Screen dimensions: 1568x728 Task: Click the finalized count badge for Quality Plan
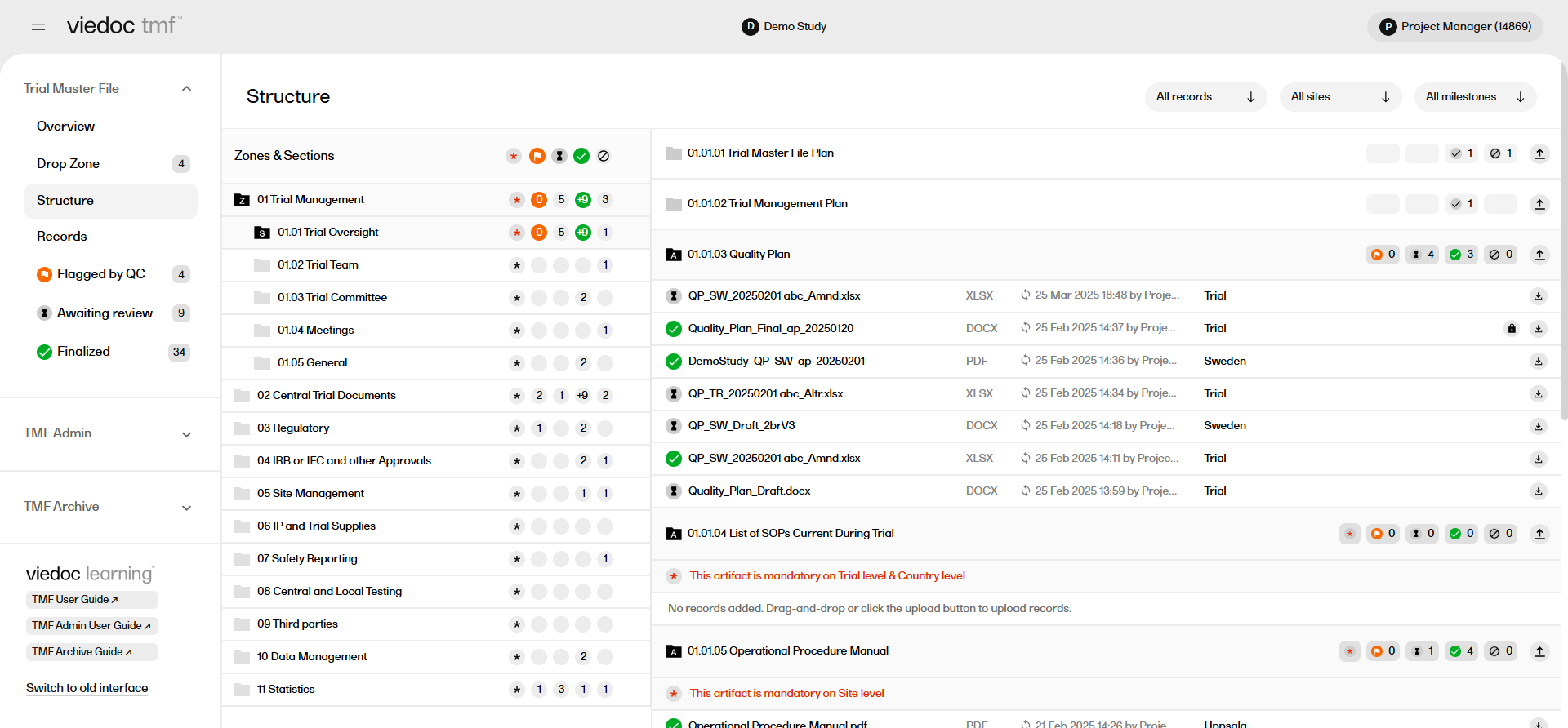point(1461,255)
